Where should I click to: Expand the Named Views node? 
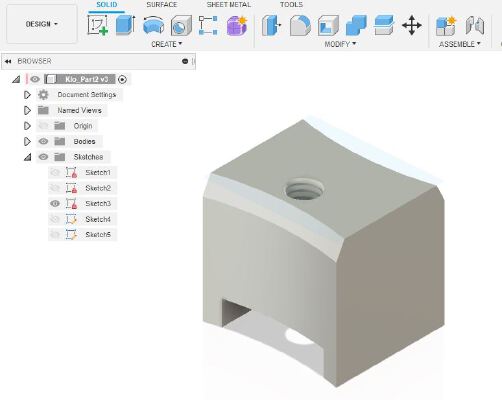[x=27, y=110]
